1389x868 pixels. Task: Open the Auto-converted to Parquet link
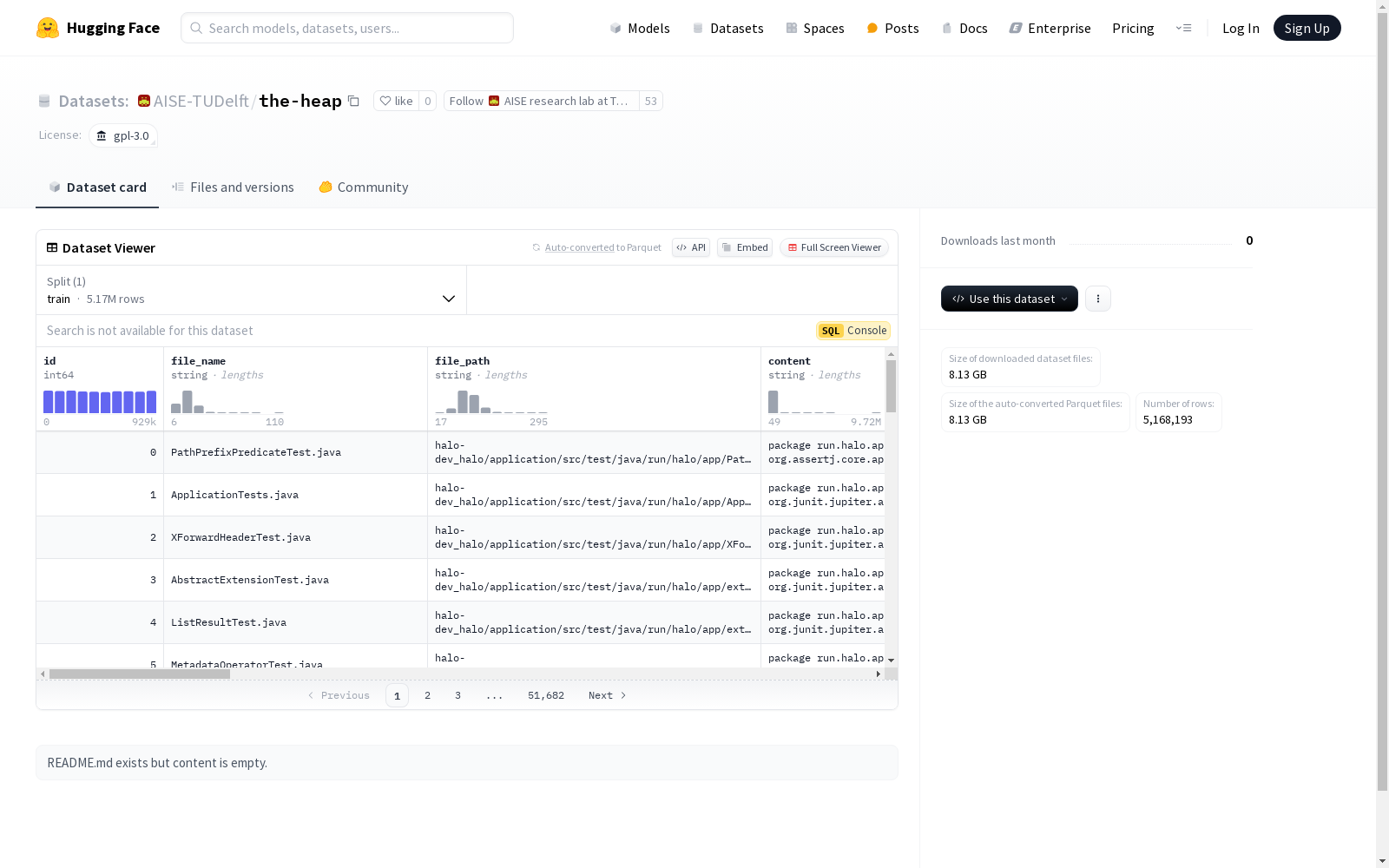(579, 247)
